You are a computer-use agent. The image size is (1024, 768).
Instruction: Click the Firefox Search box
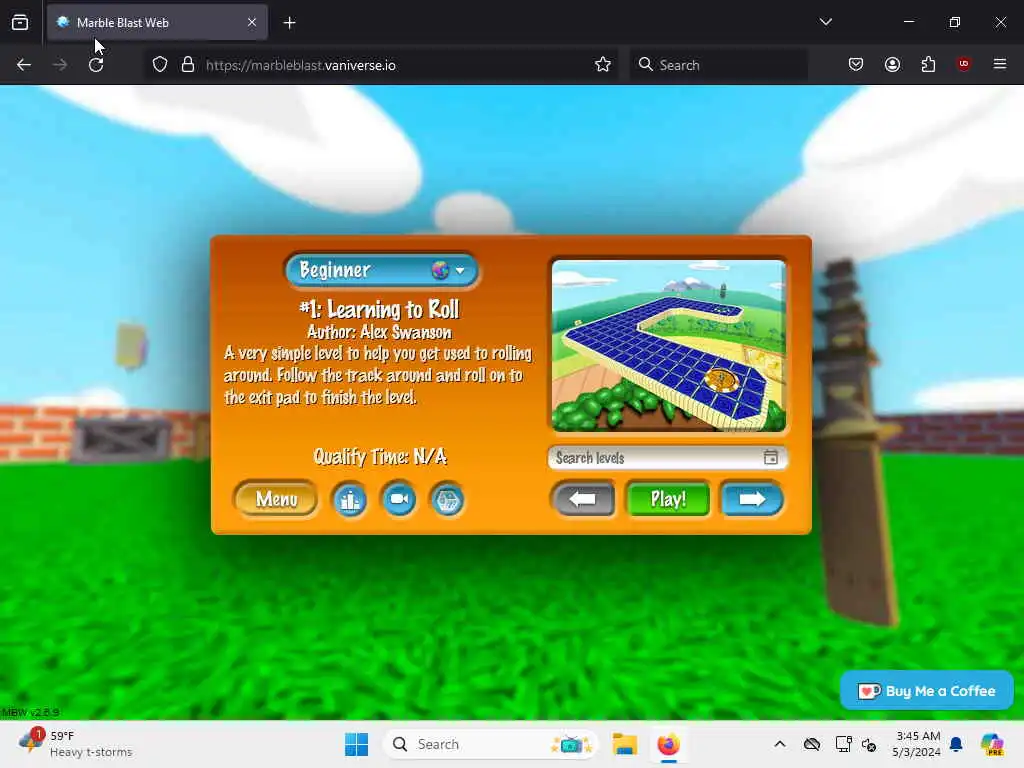tap(718, 65)
